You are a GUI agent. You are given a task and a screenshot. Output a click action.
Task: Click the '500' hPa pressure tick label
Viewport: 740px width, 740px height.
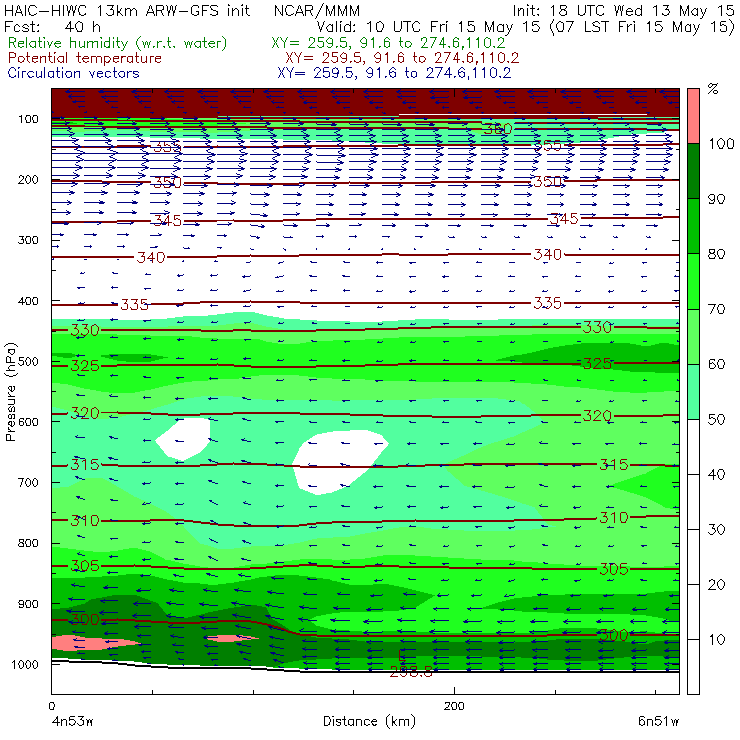click(28, 362)
